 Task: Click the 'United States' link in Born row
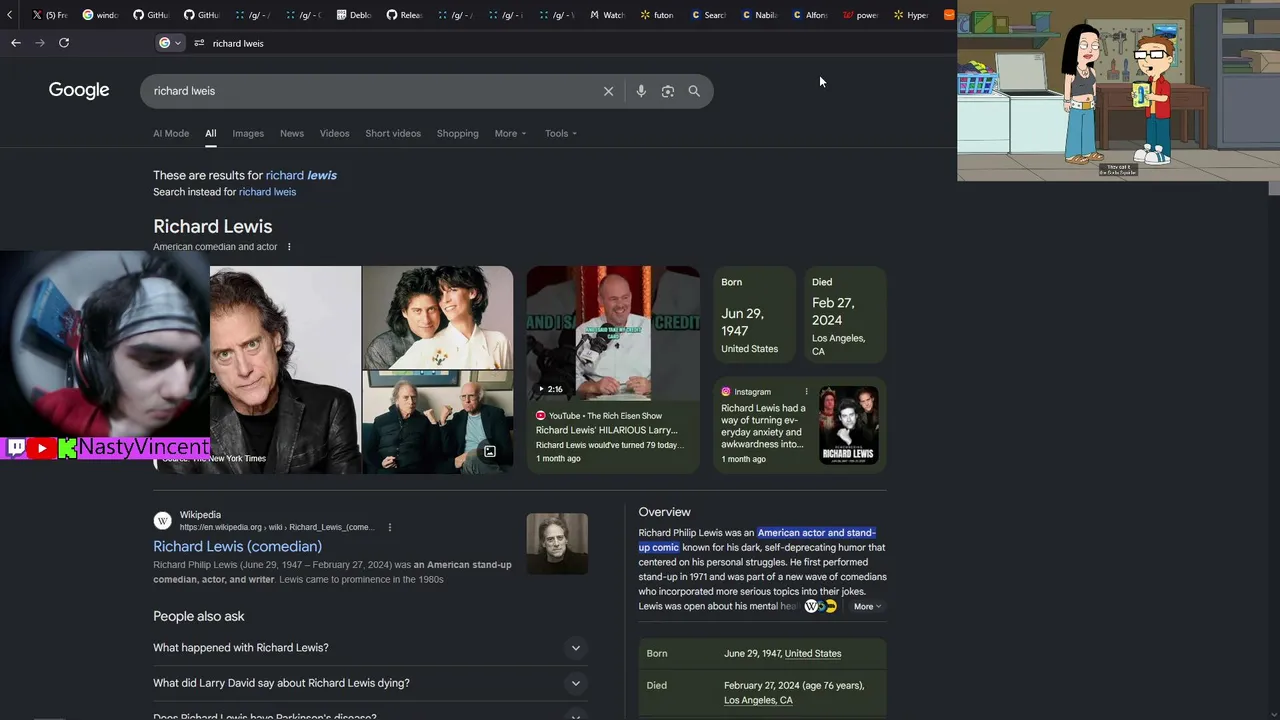(813, 654)
